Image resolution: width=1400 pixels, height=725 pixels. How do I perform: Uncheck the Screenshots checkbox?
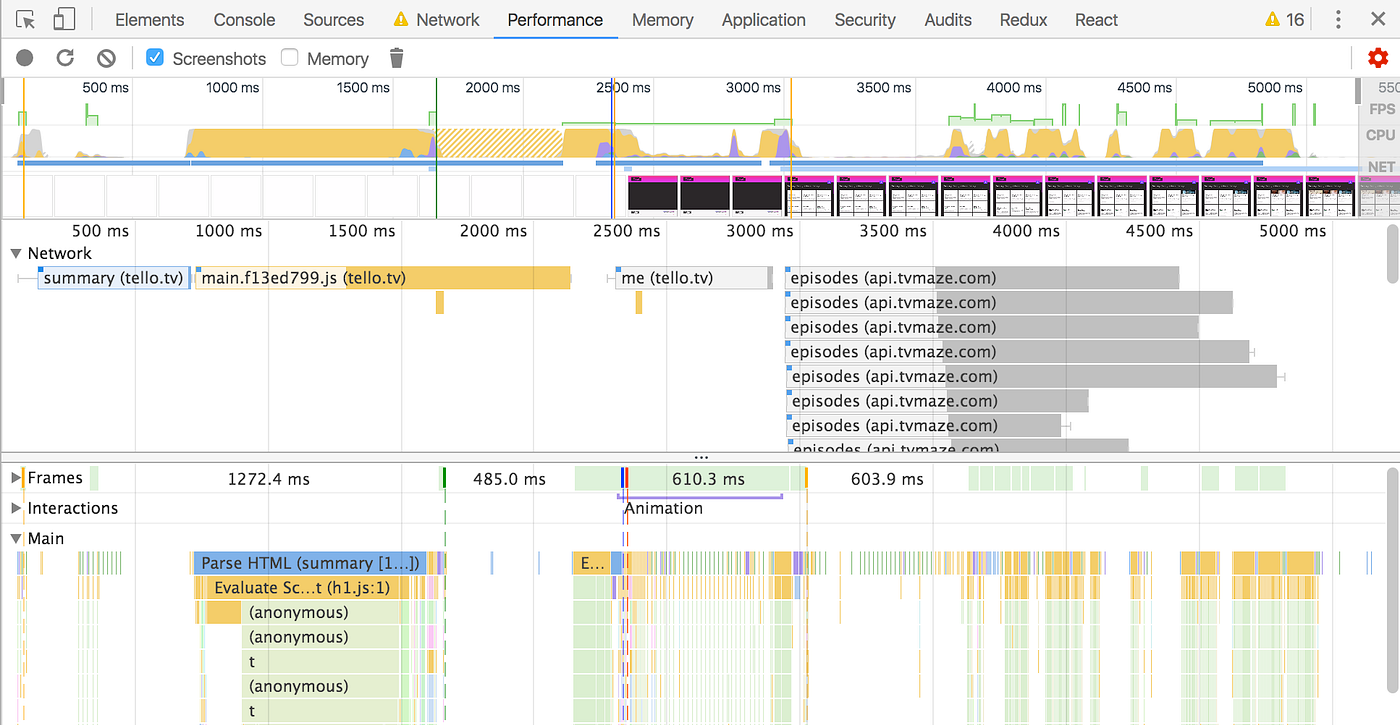[154, 57]
